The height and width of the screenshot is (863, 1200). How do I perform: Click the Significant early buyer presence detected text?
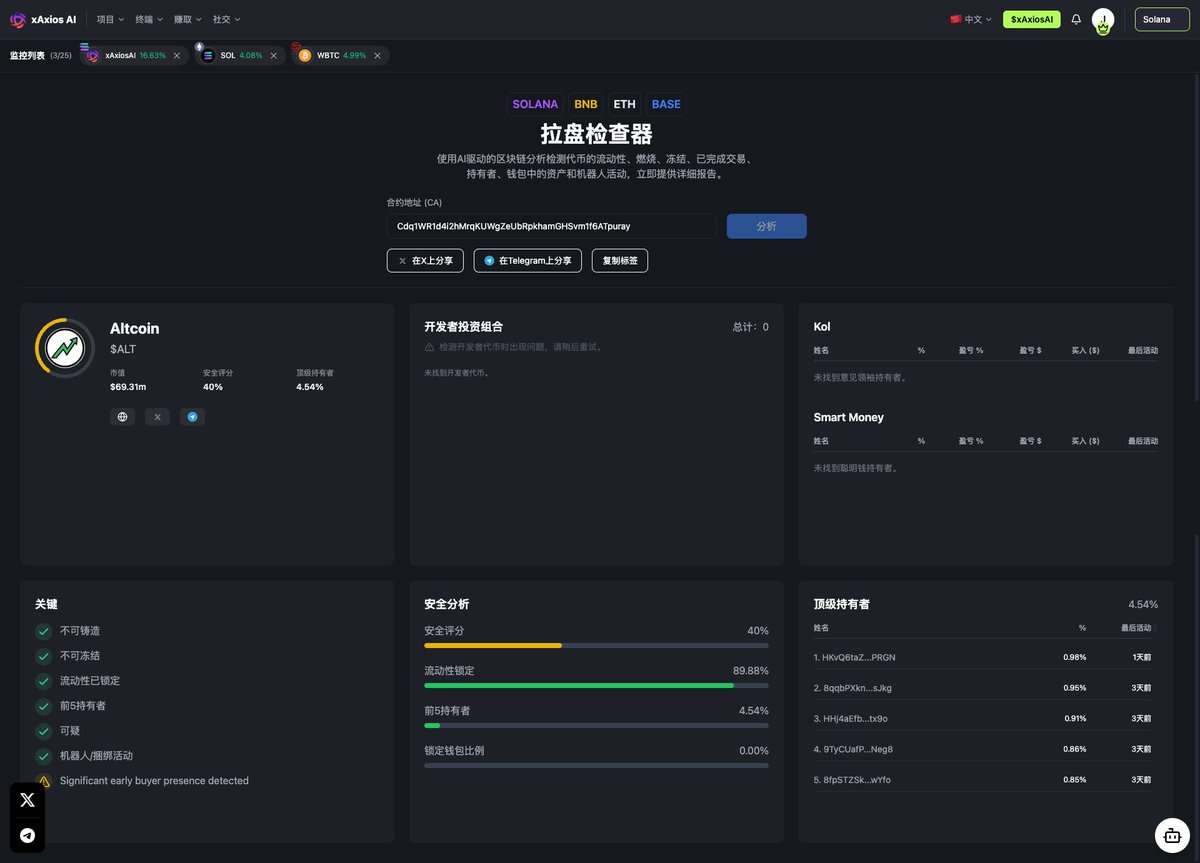[x=154, y=781]
